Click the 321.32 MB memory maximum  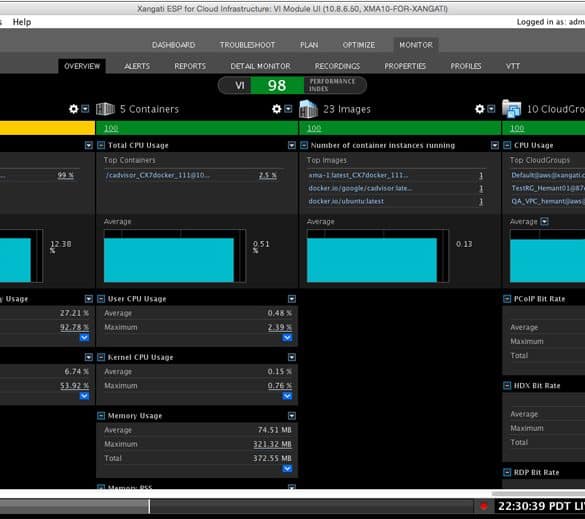[x=272, y=444]
